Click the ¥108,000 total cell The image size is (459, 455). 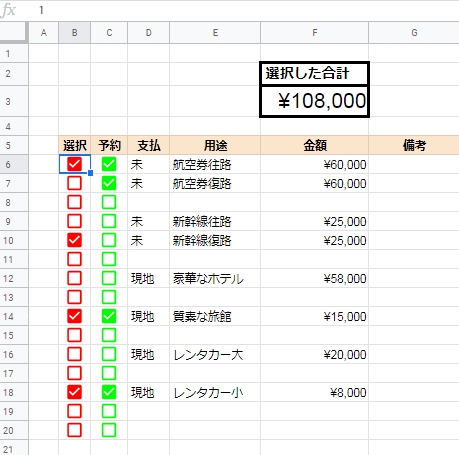point(314,101)
